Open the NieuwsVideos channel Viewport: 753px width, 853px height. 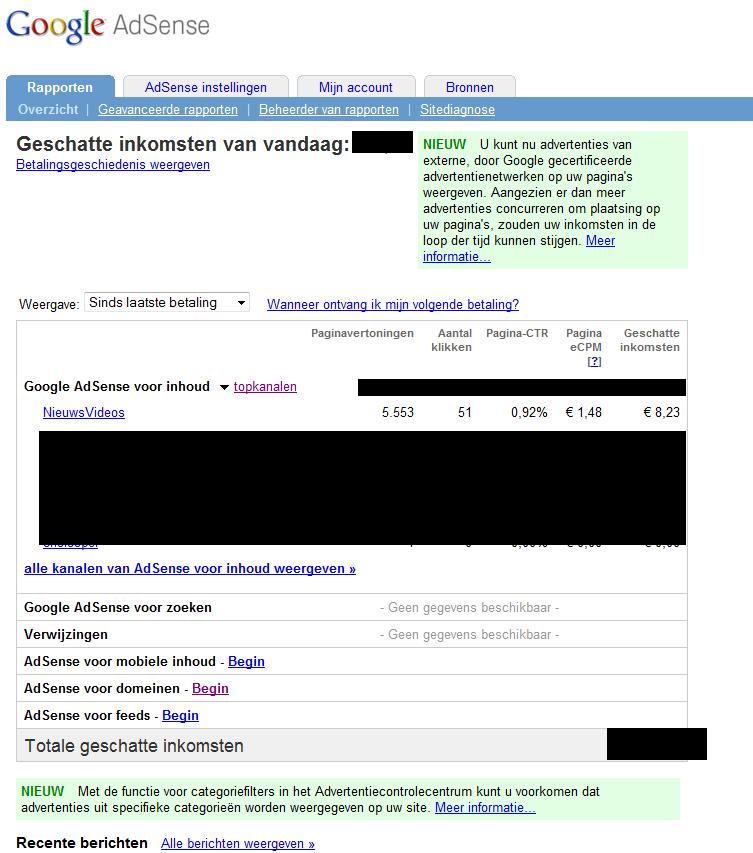84,412
